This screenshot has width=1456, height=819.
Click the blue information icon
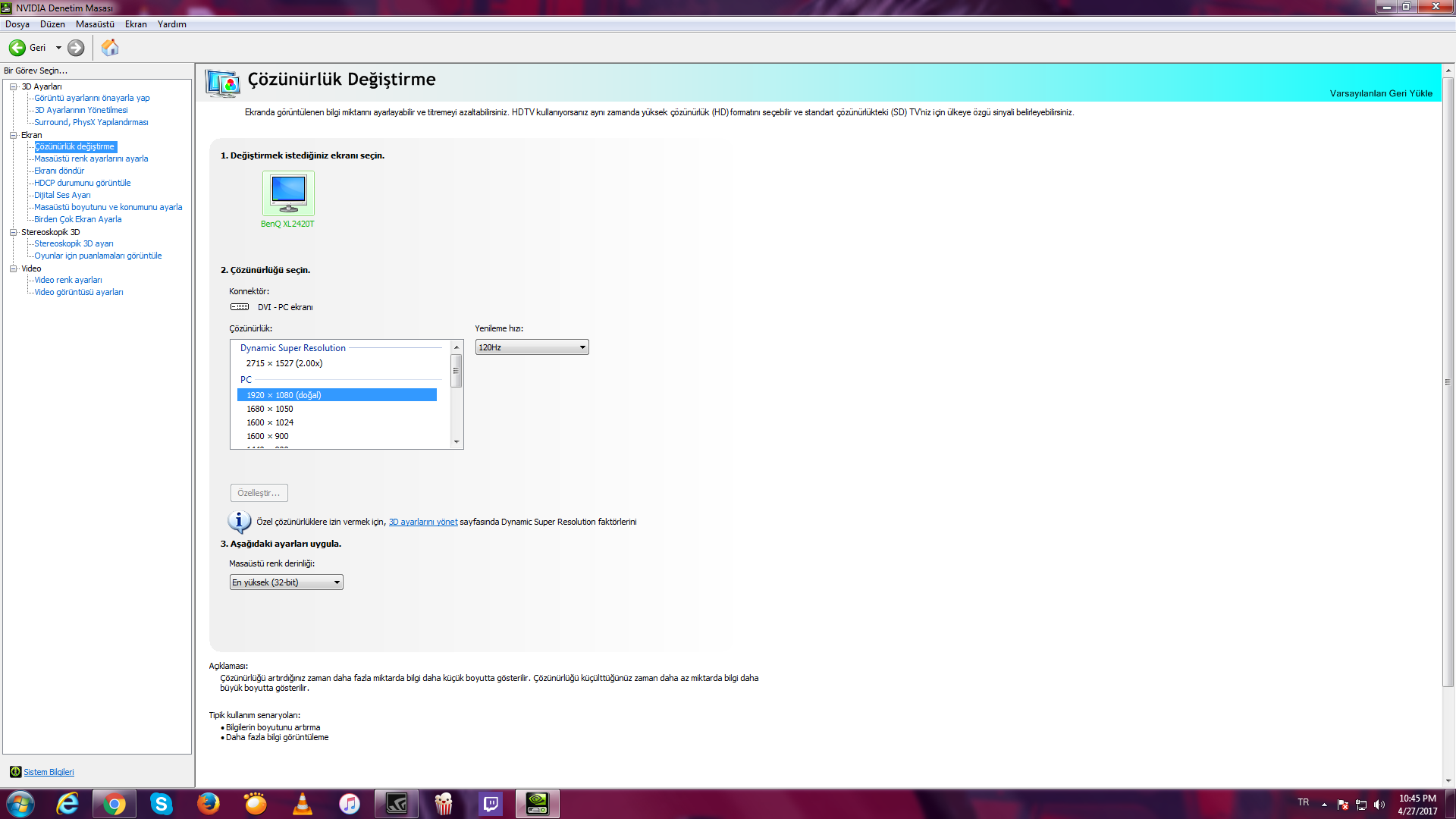point(239,522)
